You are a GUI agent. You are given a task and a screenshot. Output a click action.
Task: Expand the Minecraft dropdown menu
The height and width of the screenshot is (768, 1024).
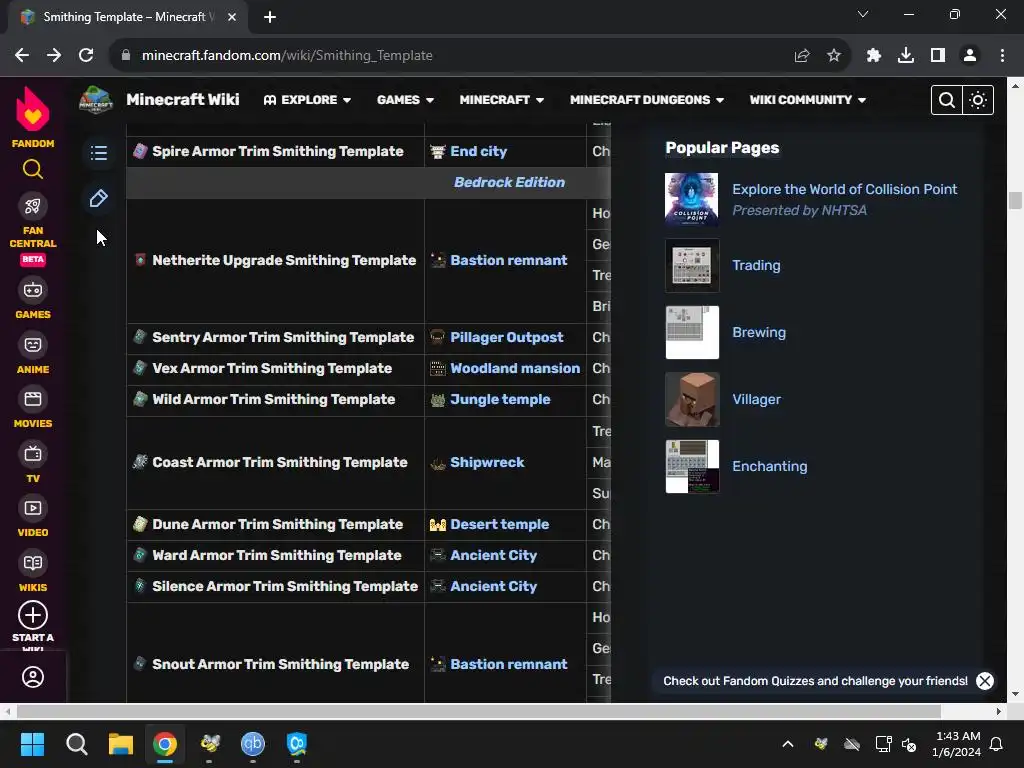pyautogui.click(x=502, y=100)
